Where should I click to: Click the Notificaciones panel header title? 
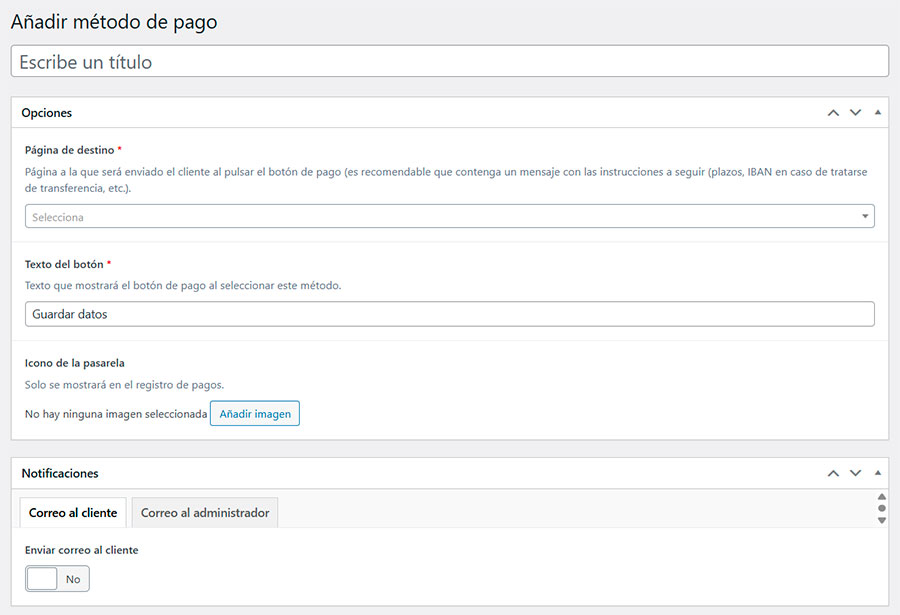(60, 473)
